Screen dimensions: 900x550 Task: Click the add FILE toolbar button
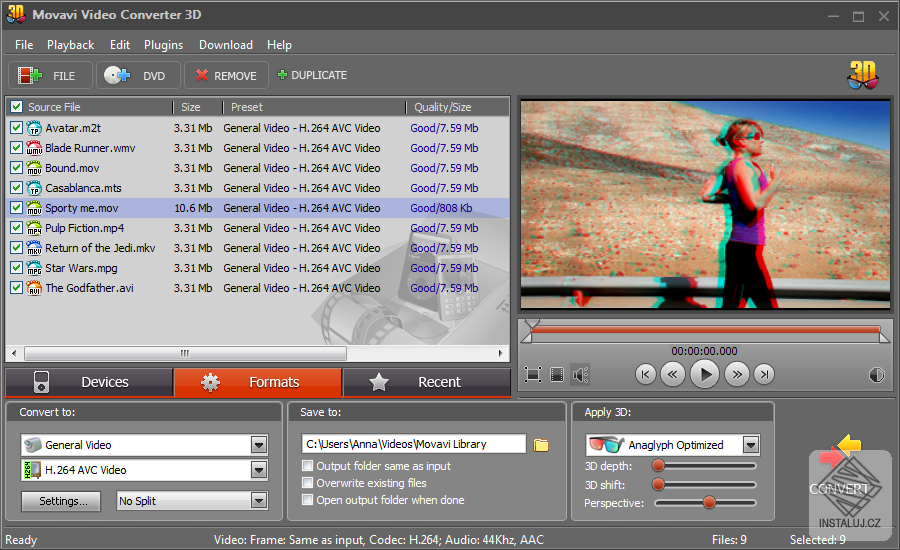tap(51, 75)
